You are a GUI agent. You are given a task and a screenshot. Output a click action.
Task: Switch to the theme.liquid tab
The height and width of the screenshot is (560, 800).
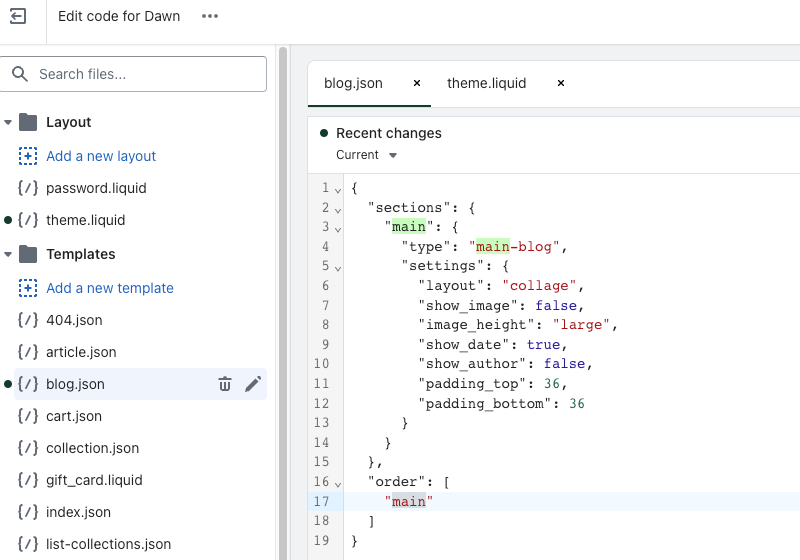[x=486, y=83]
